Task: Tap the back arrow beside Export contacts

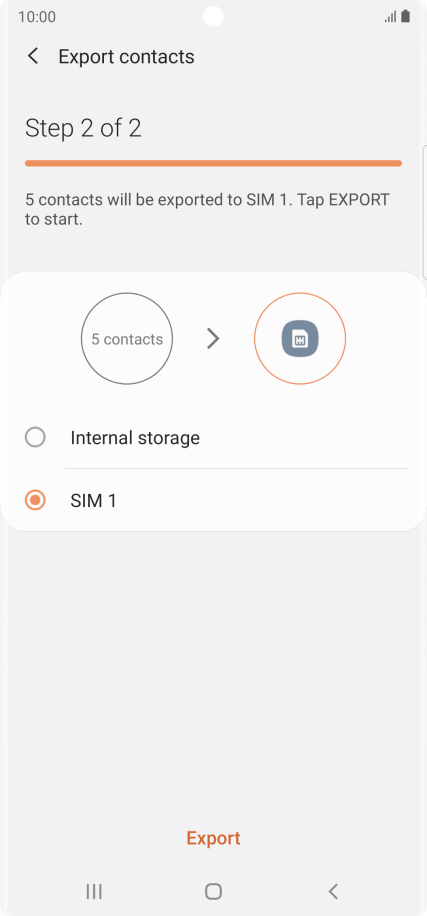Action: [x=33, y=57]
